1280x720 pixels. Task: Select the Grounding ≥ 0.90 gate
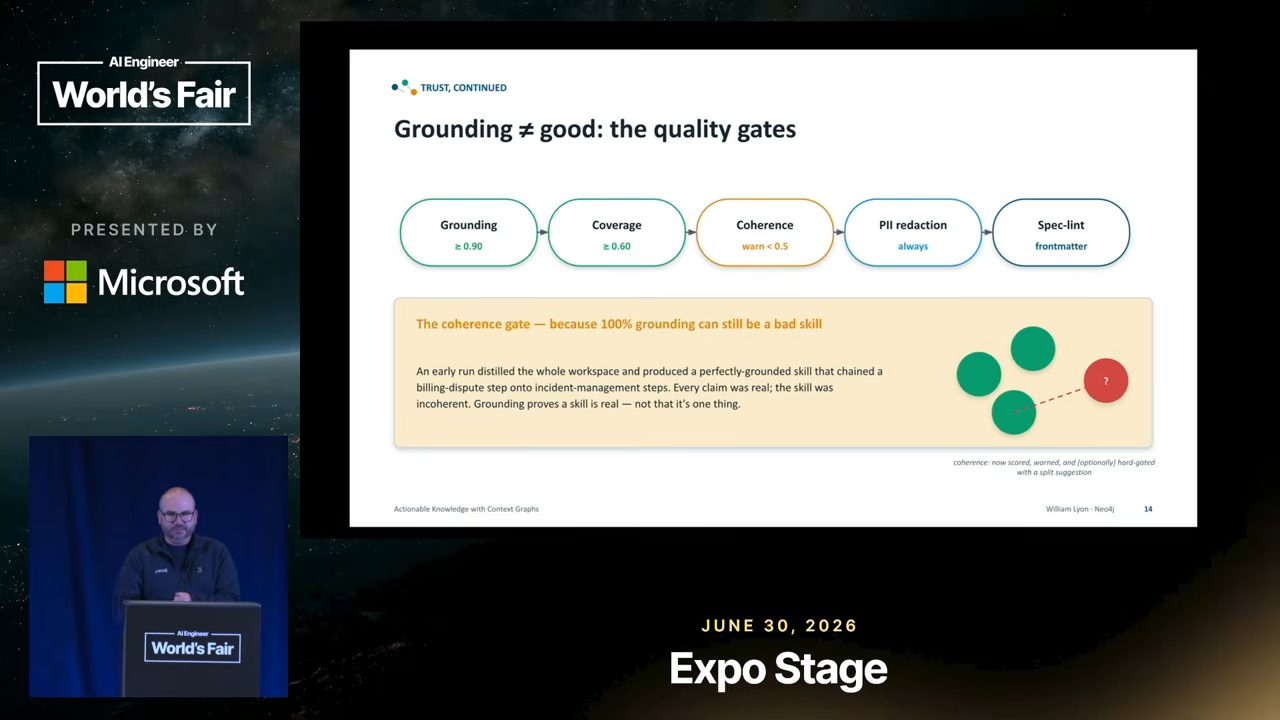click(468, 233)
